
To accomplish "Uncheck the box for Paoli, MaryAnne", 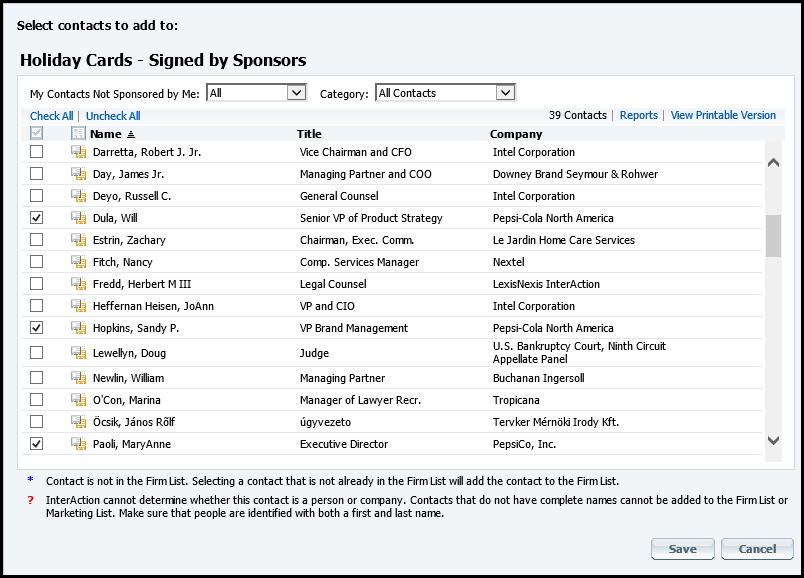I will [x=36, y=444].
